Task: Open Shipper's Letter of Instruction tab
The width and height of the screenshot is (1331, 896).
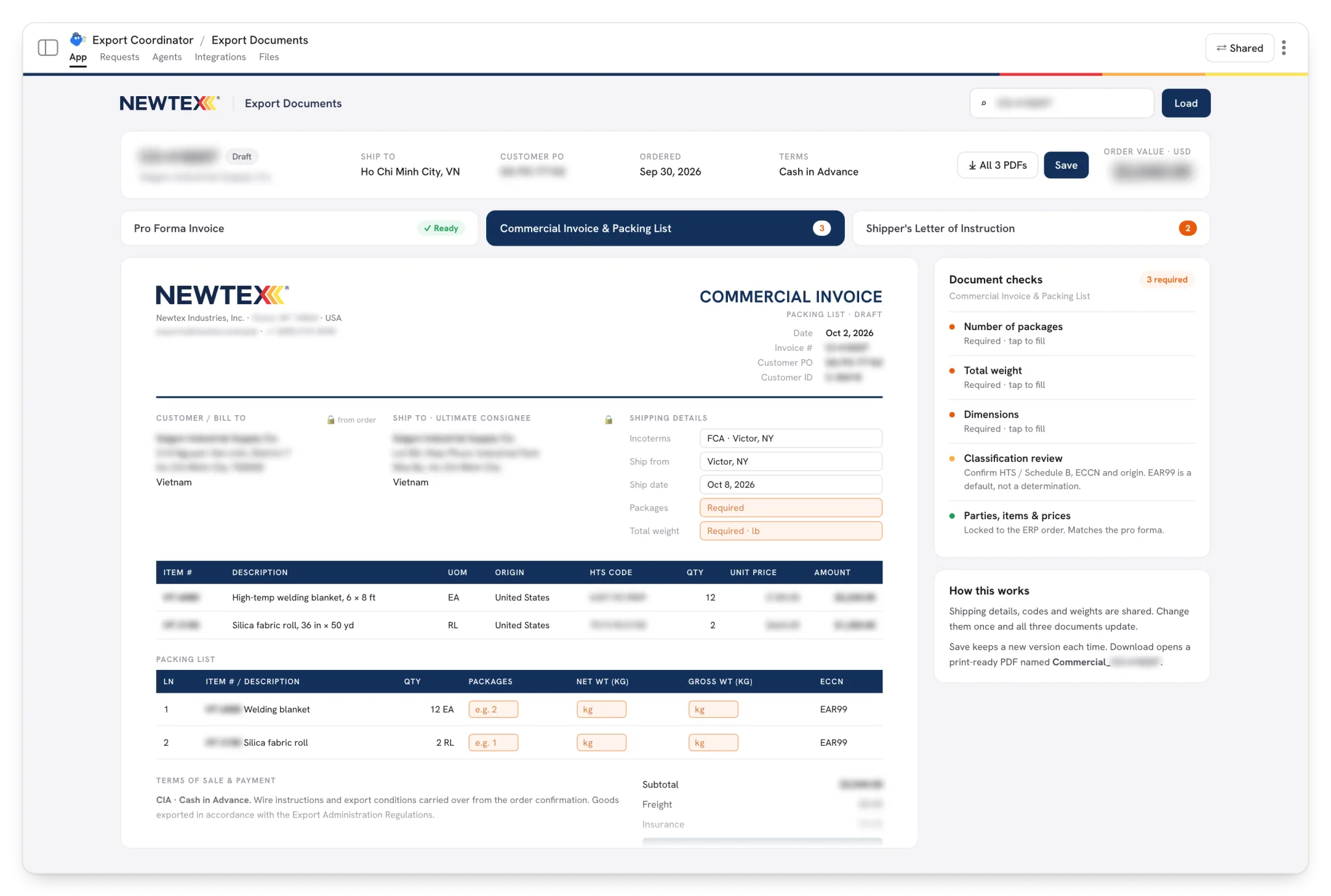Action: point(1031,228)
